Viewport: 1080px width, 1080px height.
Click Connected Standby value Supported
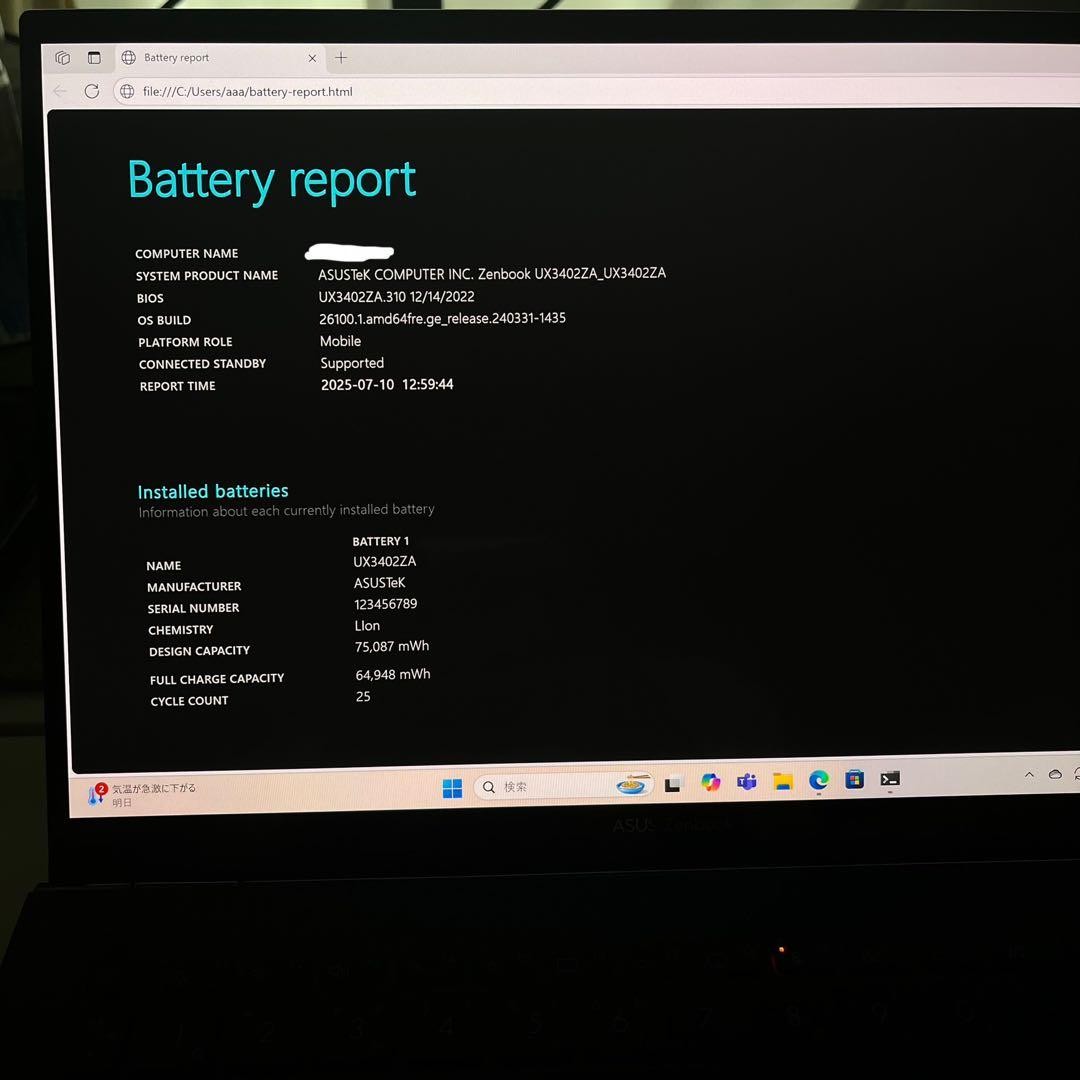[x=352, y=363]
